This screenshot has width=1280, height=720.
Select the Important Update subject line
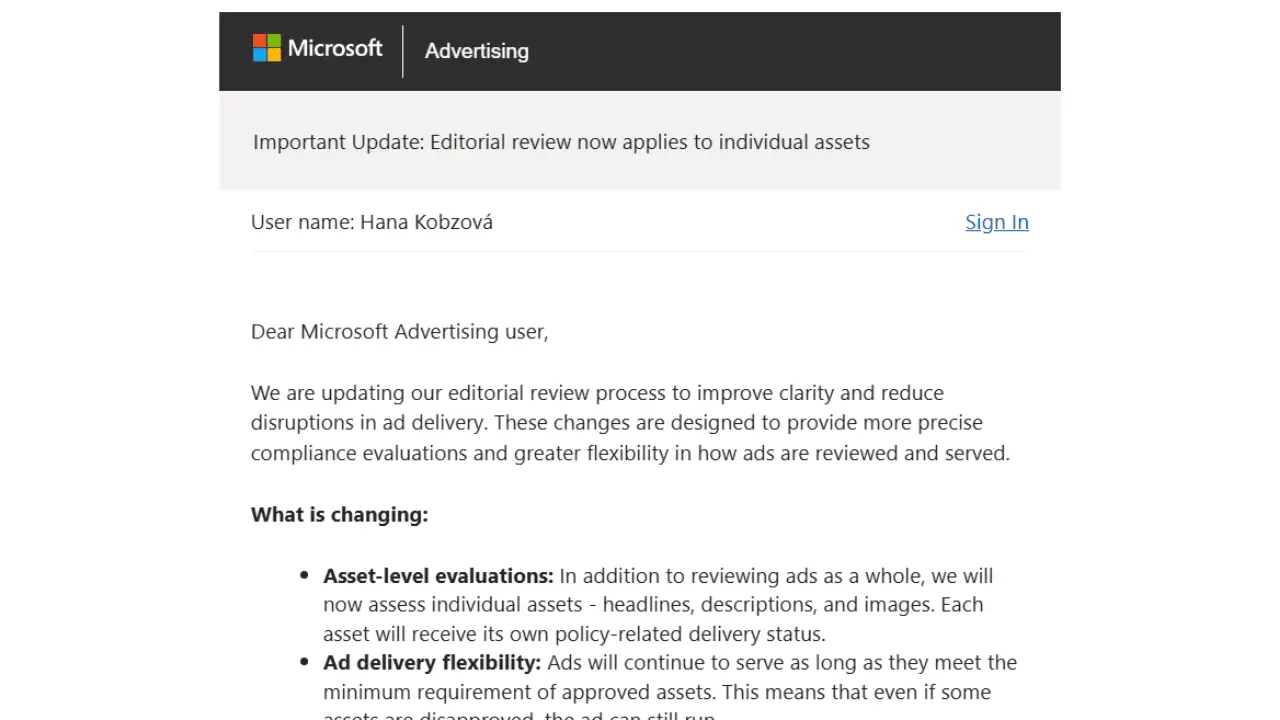560,141
